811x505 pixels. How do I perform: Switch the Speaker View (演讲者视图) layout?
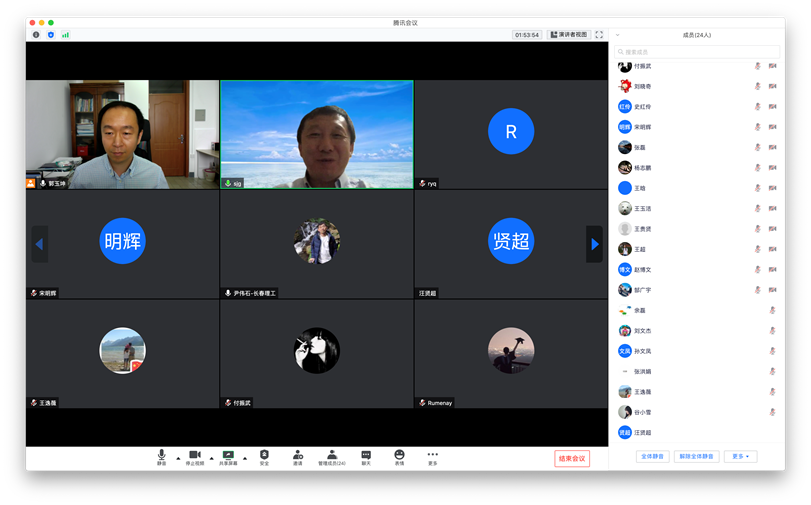point(568,34)
